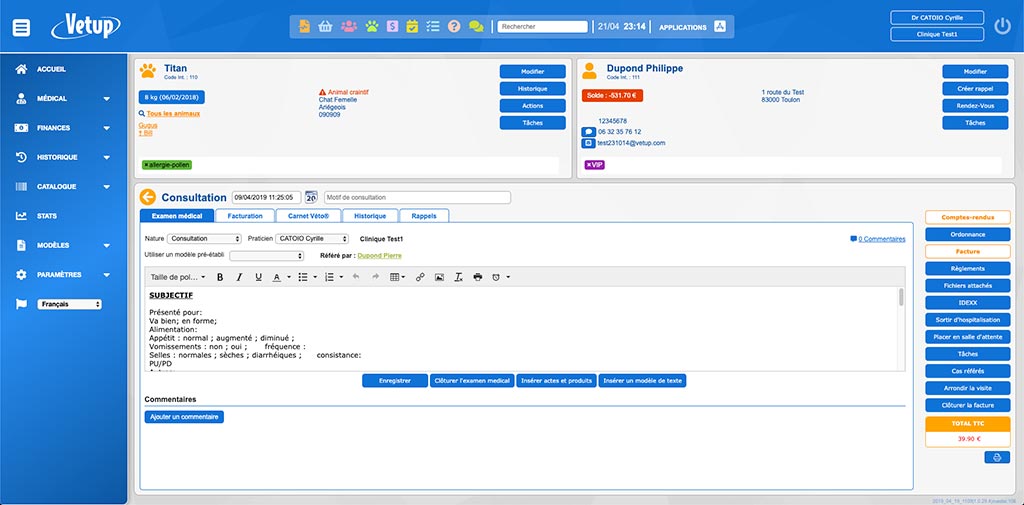
Task: Toggle bold formatting in editor
Action: pos(220,277)
